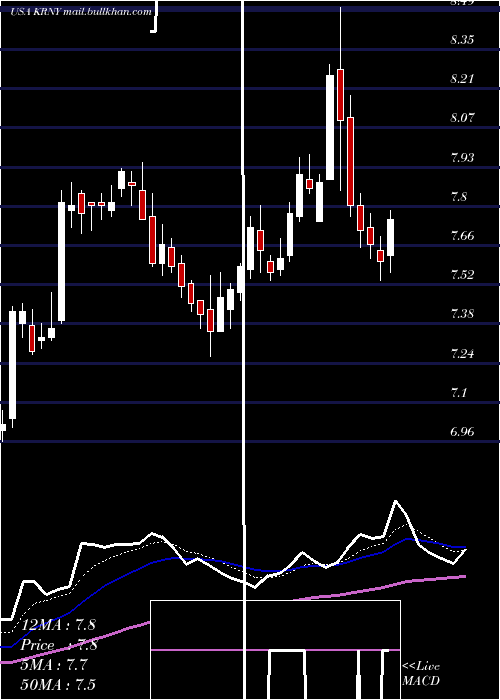
Task: Select the 7.93 price axis label
Action: [462, 157]
